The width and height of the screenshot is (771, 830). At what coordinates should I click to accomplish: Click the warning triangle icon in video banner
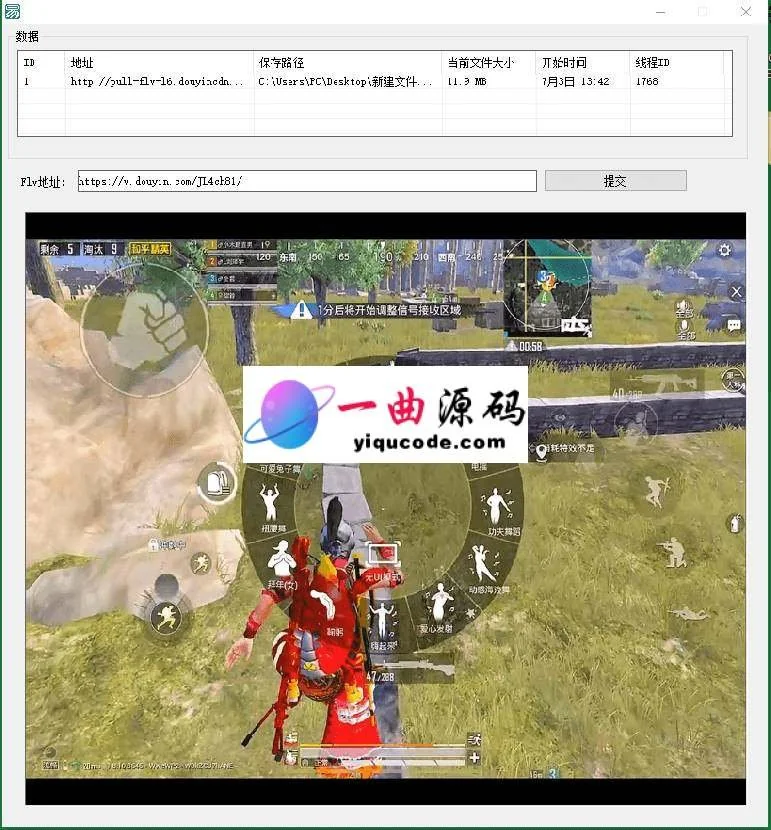click(301, 310)
